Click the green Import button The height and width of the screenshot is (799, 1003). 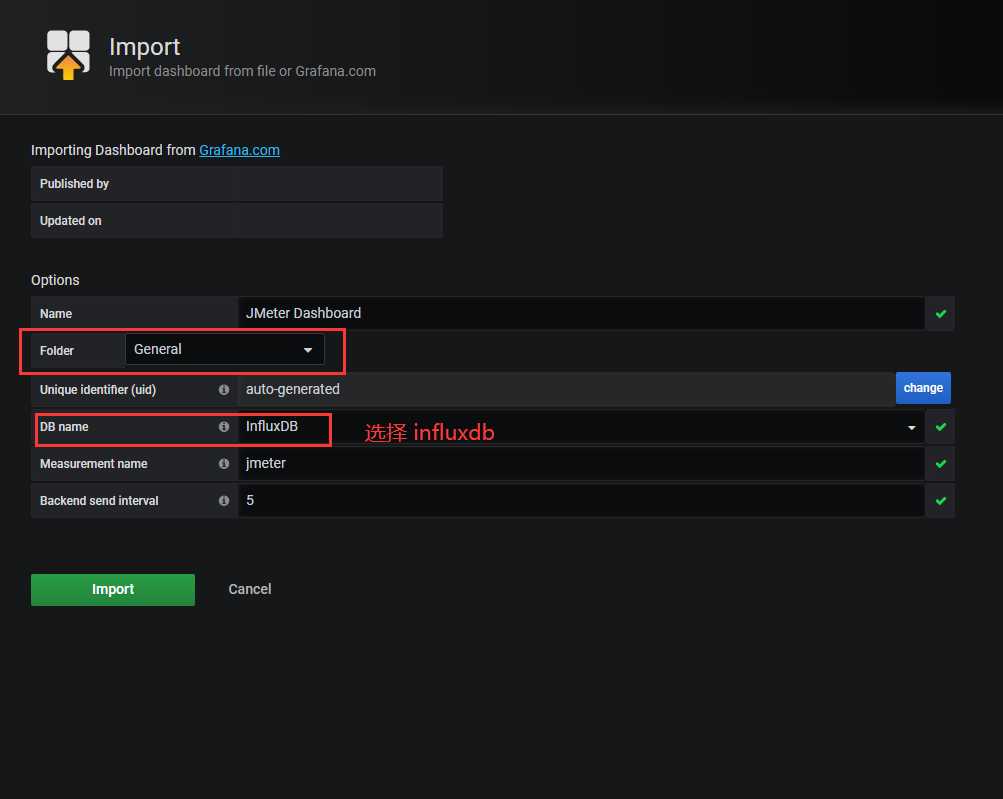[113, 589]
